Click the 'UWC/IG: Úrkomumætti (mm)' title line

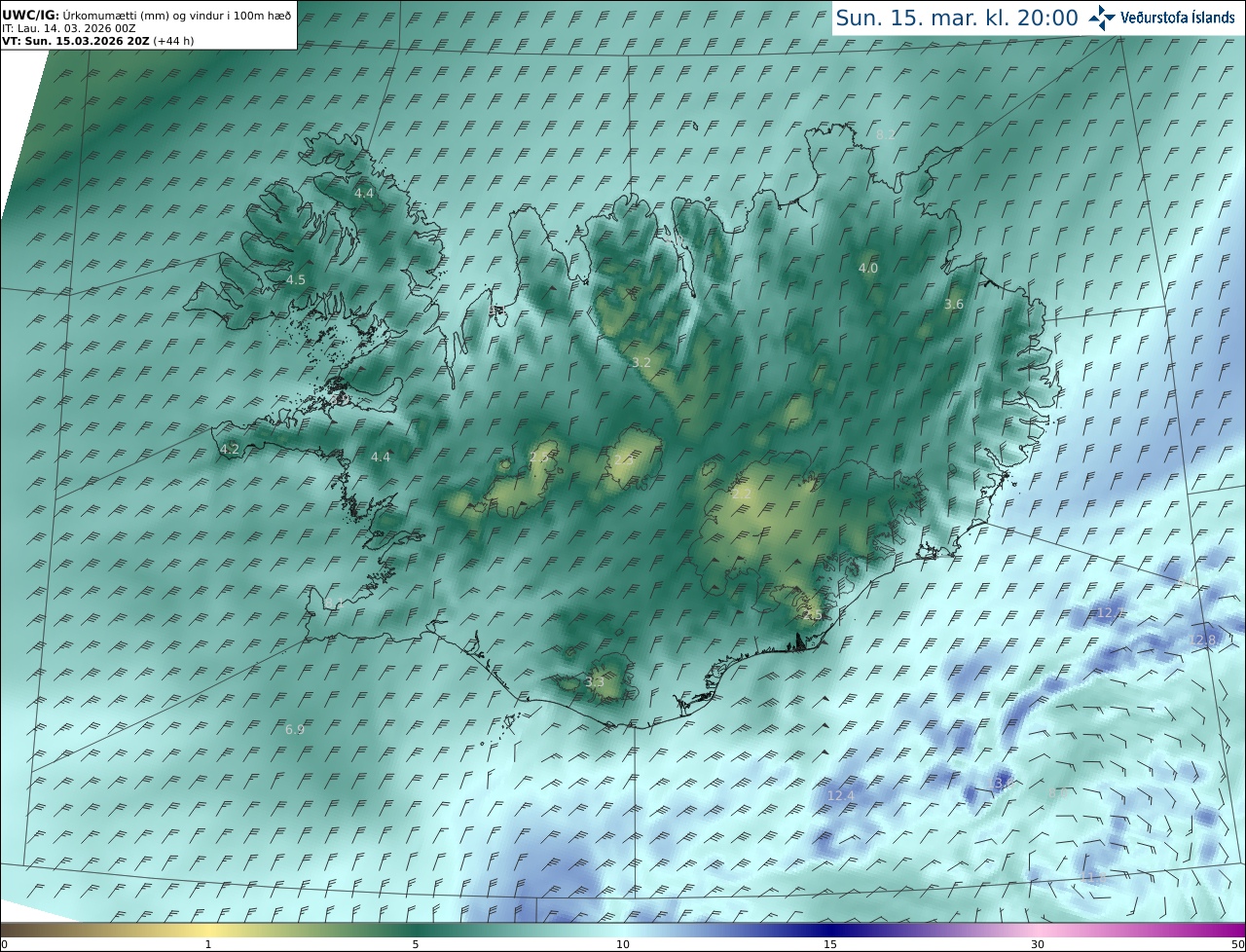[146, 16]
